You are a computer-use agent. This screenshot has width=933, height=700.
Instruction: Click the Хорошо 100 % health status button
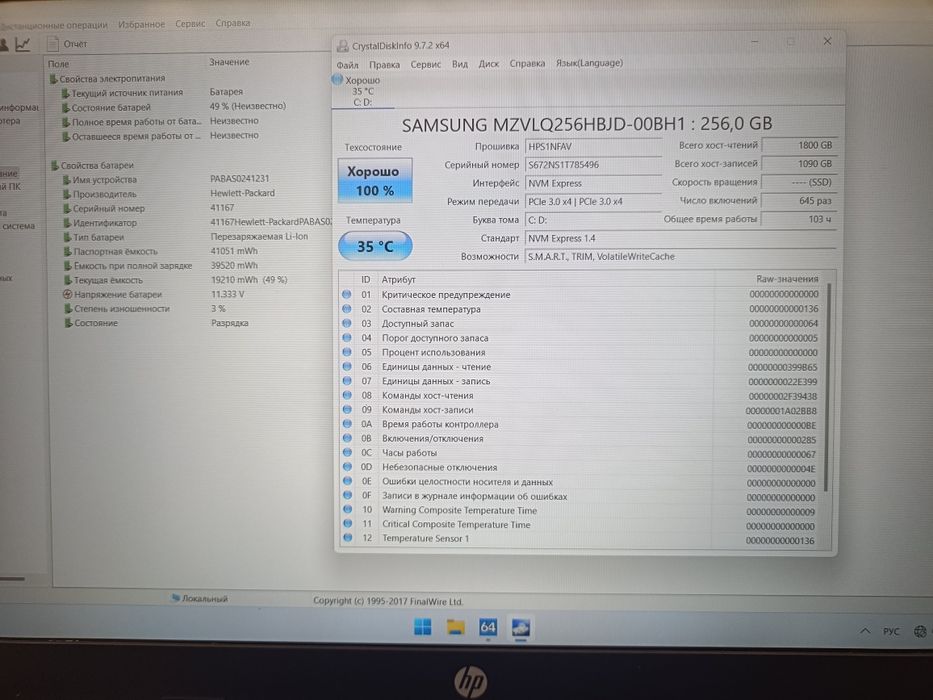375,180
